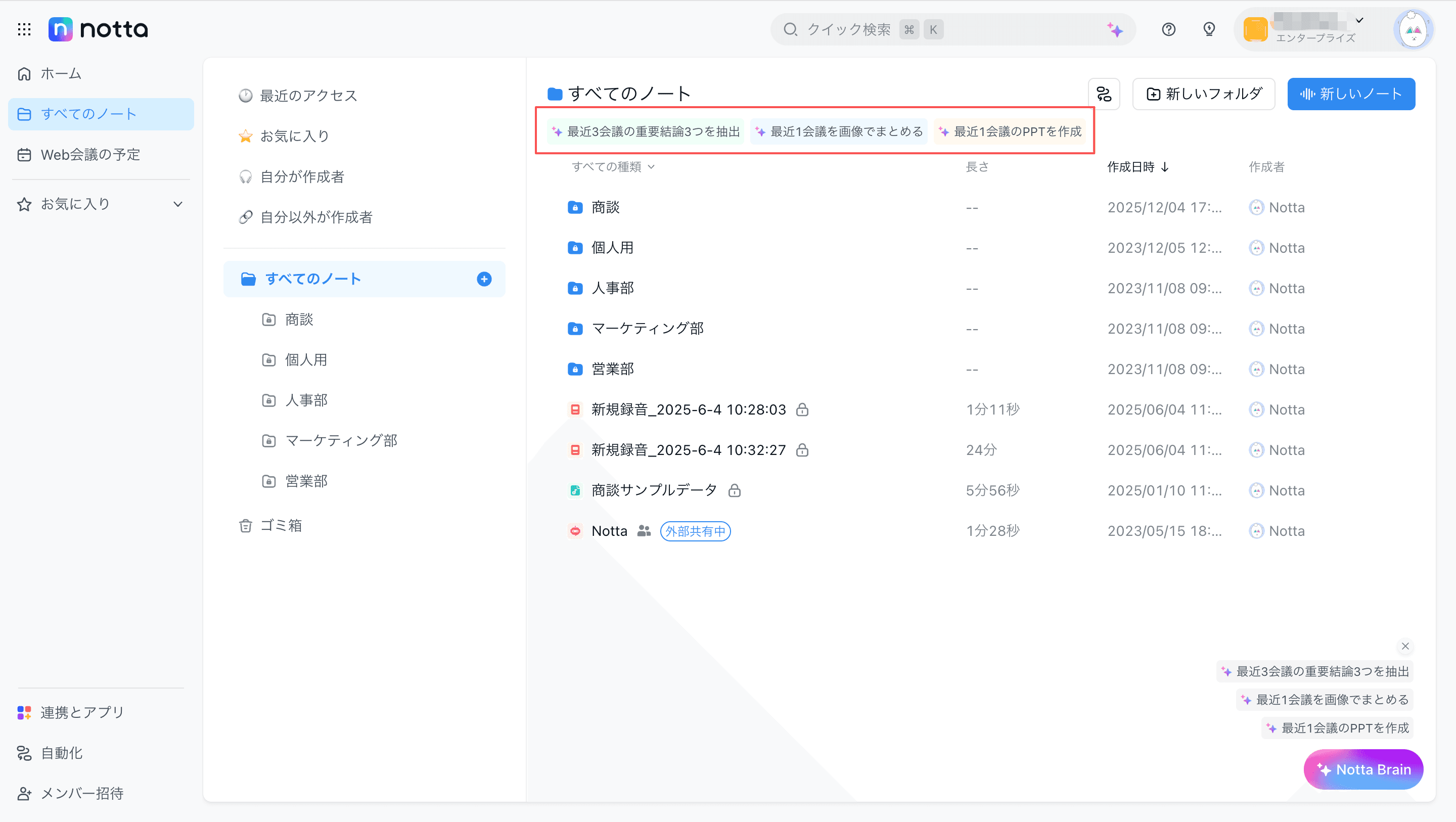The width and height of the screenshot is (1456, 822).
Task: Close the Notta Brain suggestions popup
Action: pyautogui.click(x=1405, y=646)
